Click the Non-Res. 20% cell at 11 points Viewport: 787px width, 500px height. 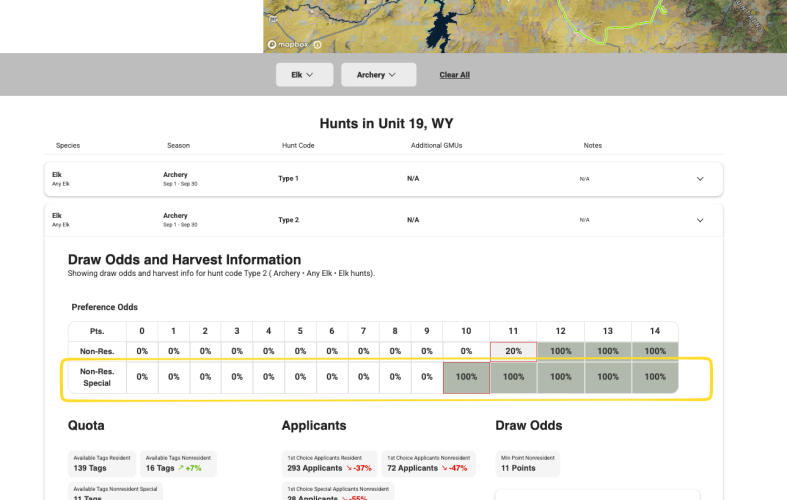pyautogui.click(x=513, y=351)
